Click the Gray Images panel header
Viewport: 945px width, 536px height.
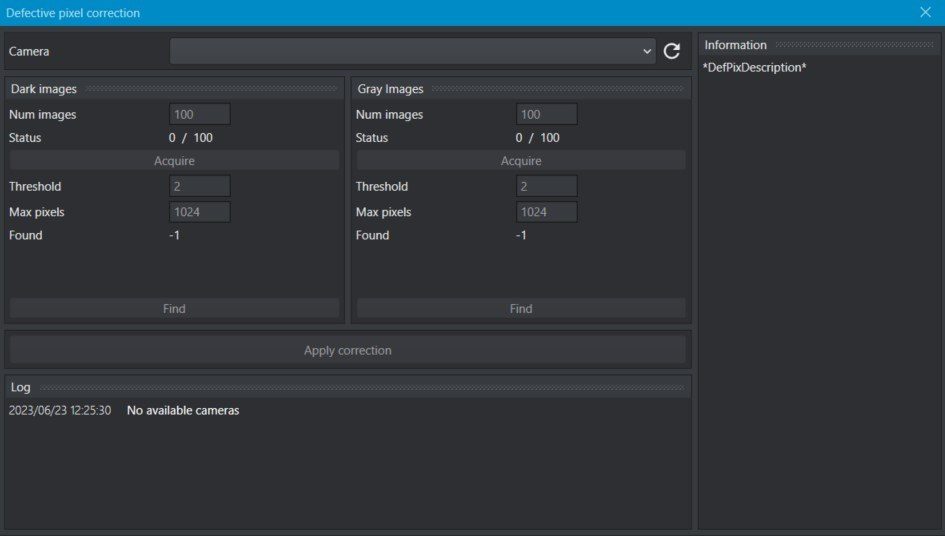pyautogui.click(x=390, y=89)
